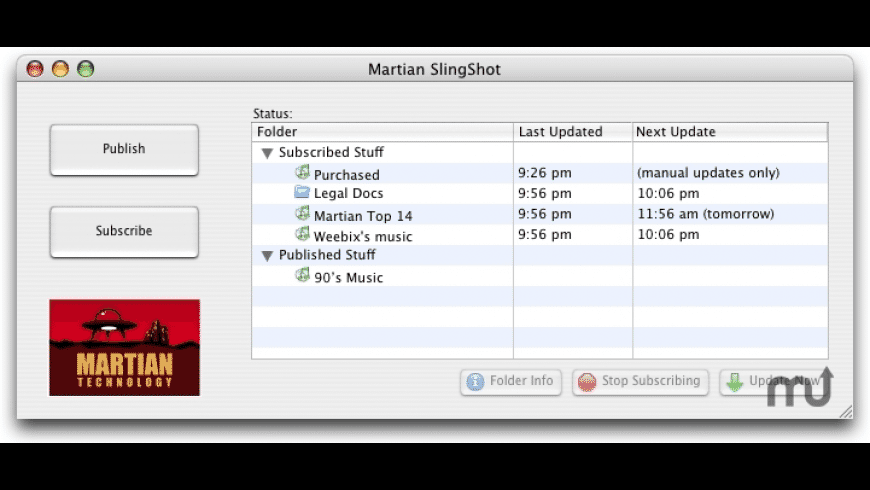Click the Legal Docs folder icon
870x490 pixels.
point(303,193)
